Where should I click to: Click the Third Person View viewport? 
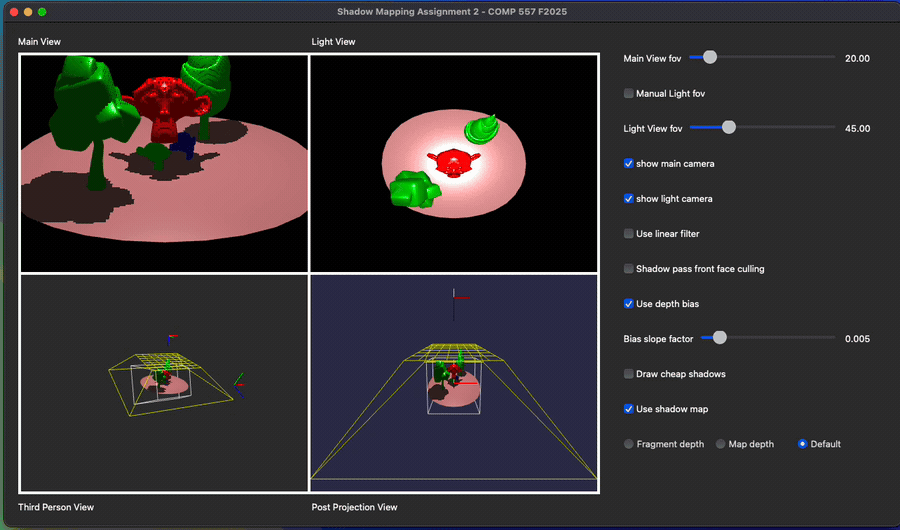[x=164, y=382]
